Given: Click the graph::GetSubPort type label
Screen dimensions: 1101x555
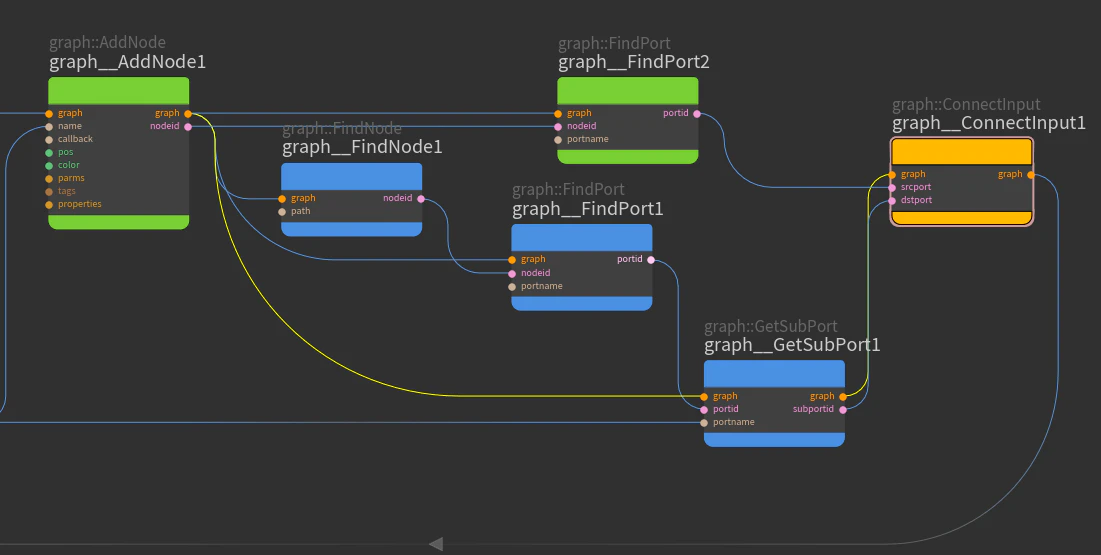Looking at the screenshot, I should click(x=771, y=327).
